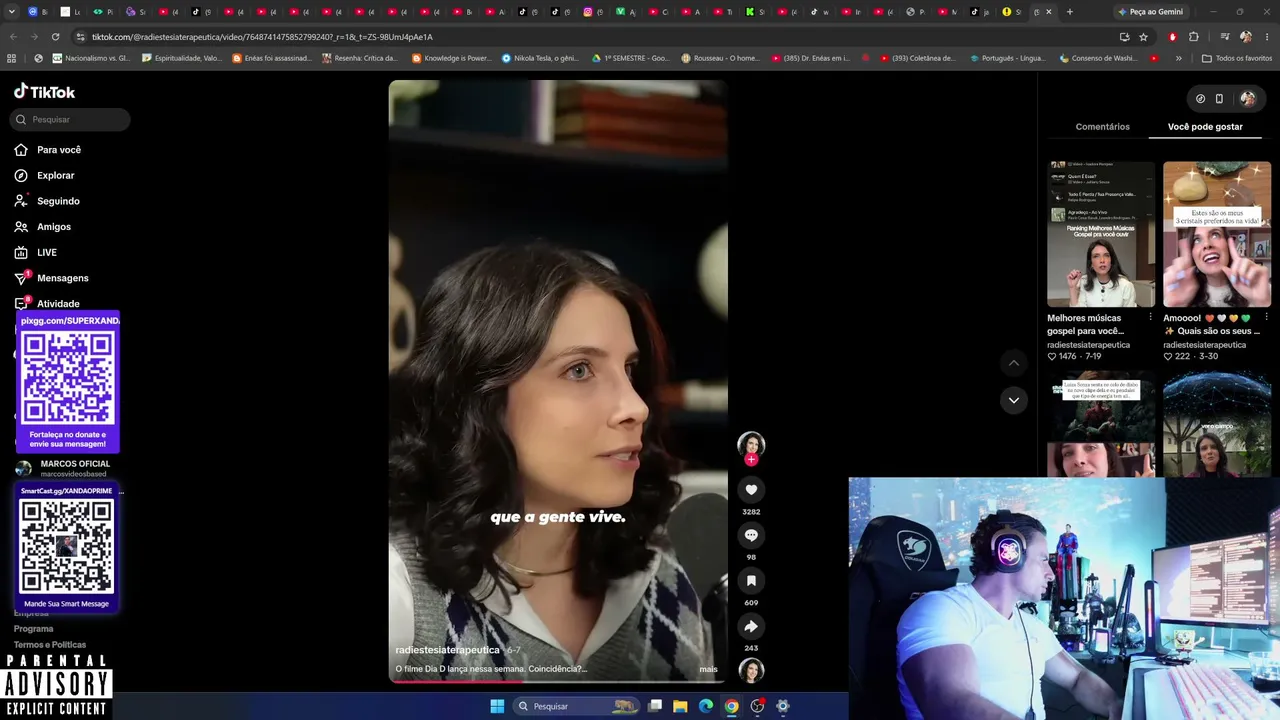
Task: Expand the hidden bookmarks overflow chevron
Action: coord(1178,58)
